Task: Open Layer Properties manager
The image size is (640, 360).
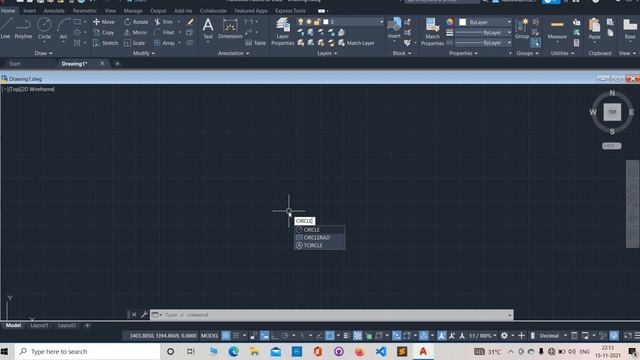Action: [282, 32]
